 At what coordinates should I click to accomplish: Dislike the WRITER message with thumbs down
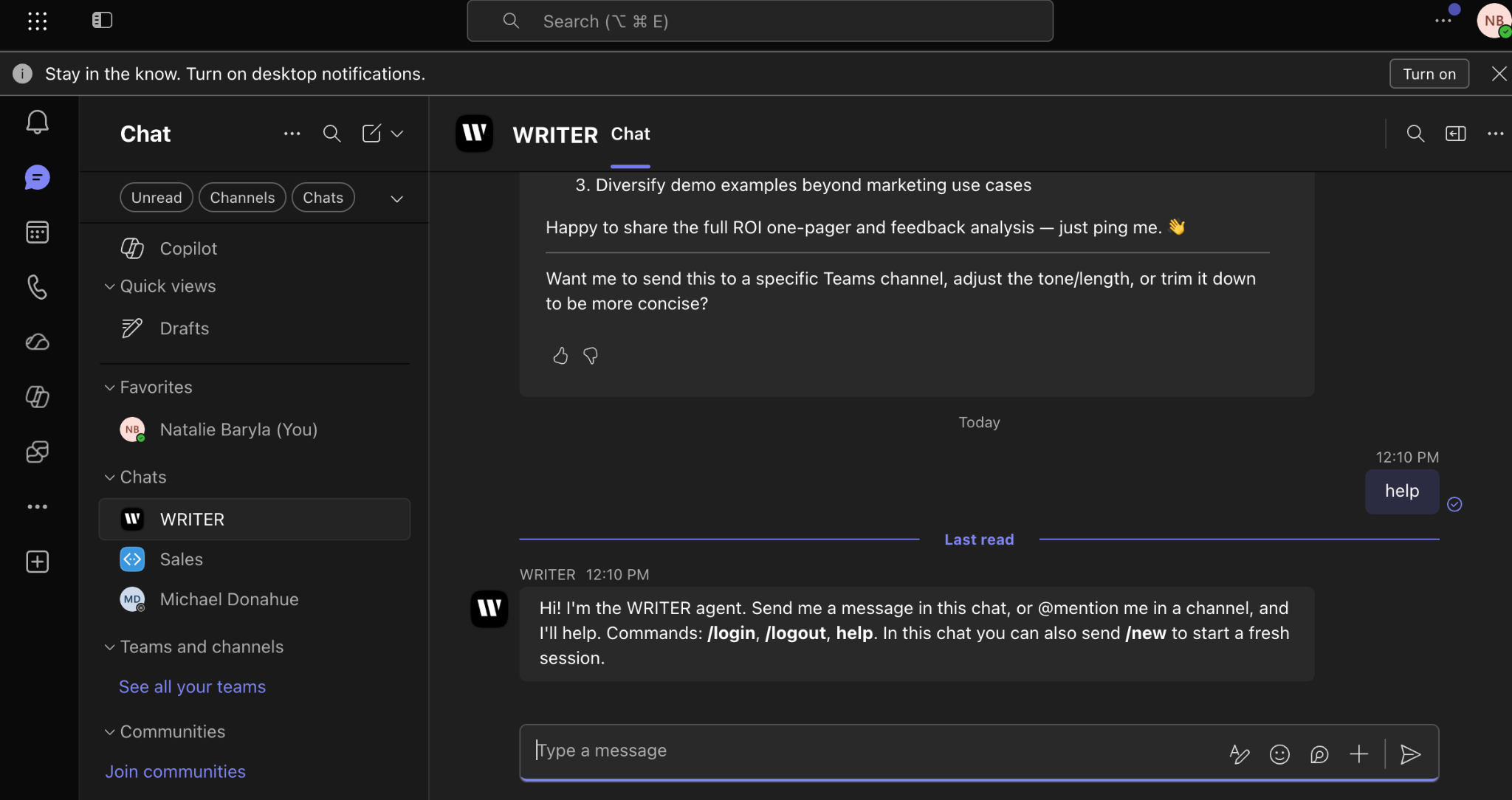pyautogui.click(x=591, y=356)
